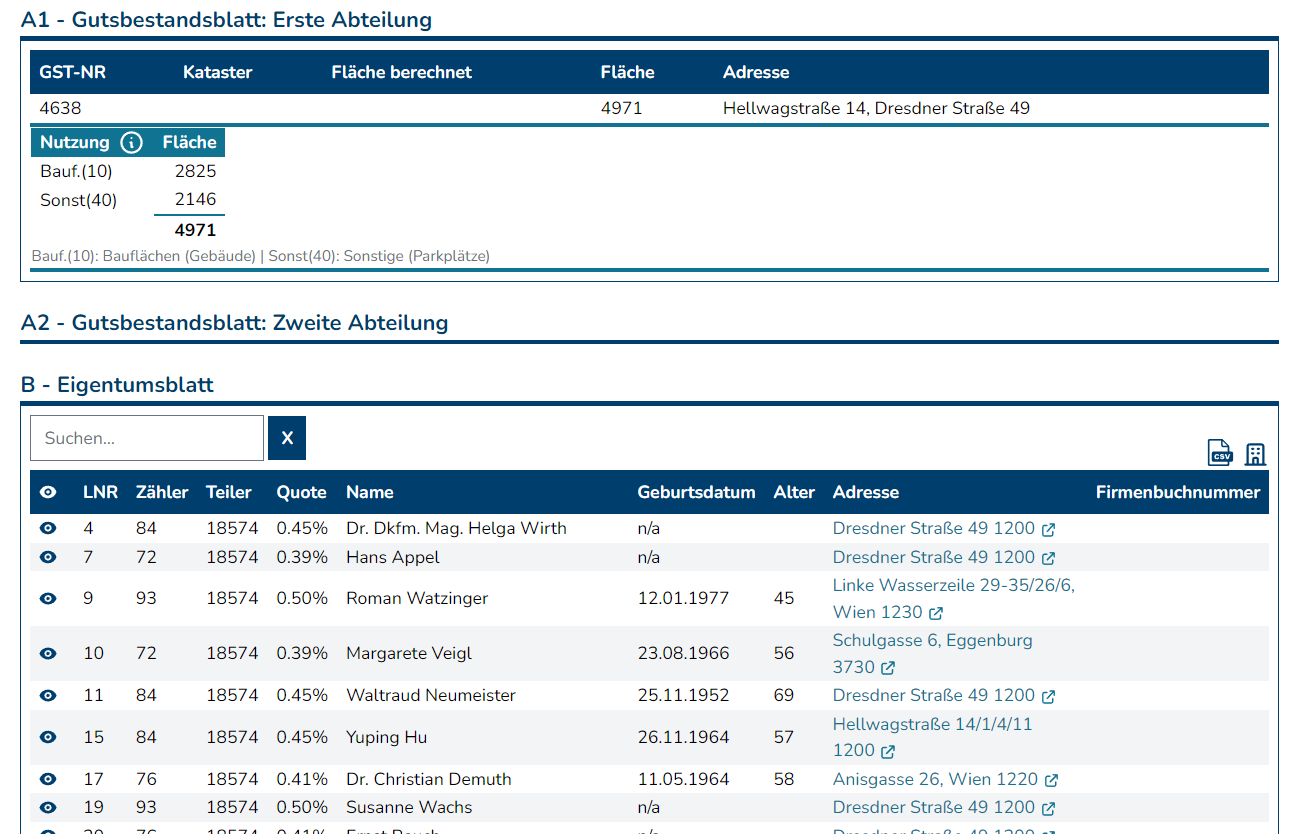Image resolution: width=1291 pixels, height=834 pixels.
Task: Select the Kataster column header
Action: point(218,72)
